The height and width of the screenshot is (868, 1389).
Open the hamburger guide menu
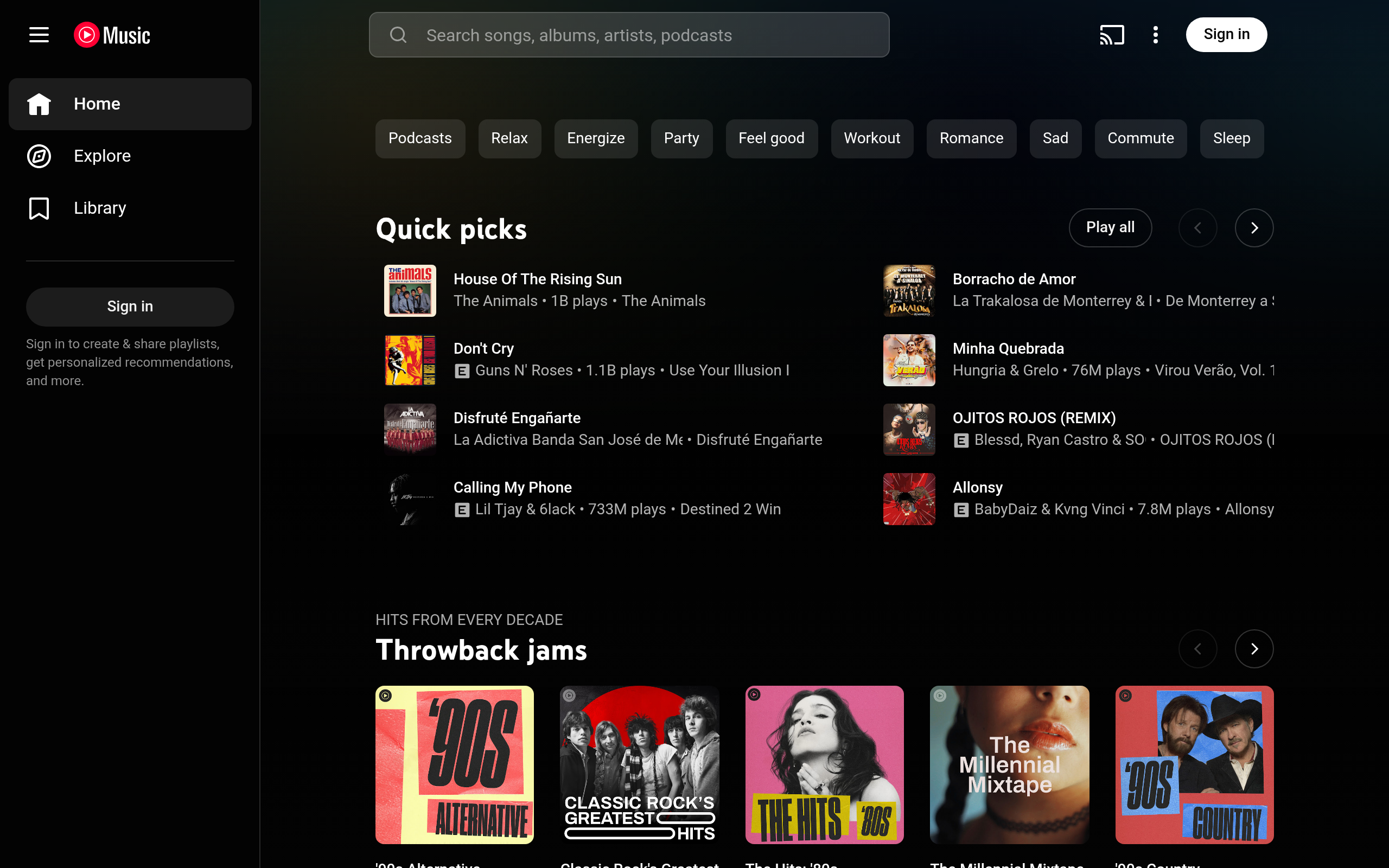(39, 35)
